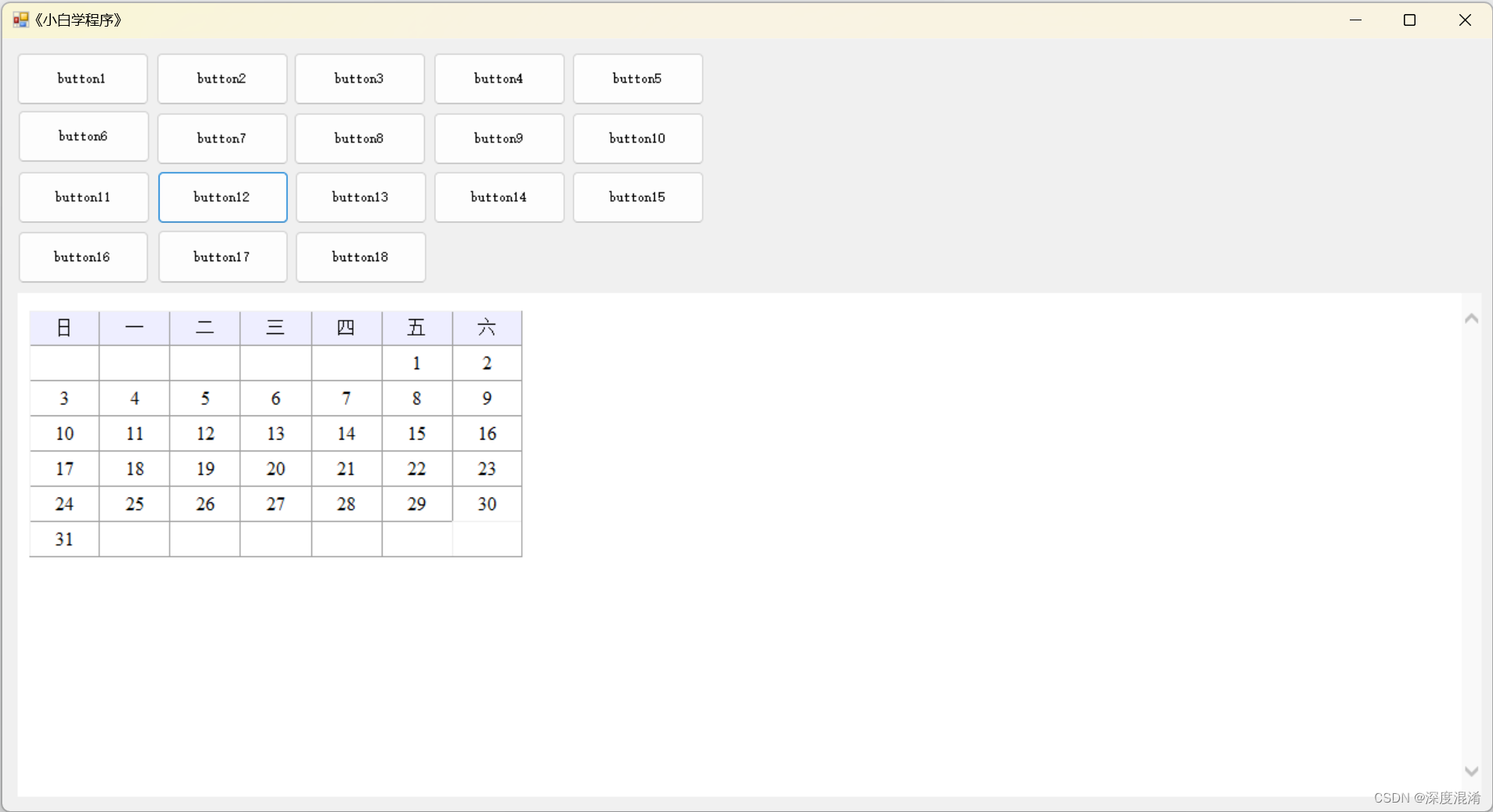Click calendar day 7
Screen dimensions: 1493x812
coord(347,398)
